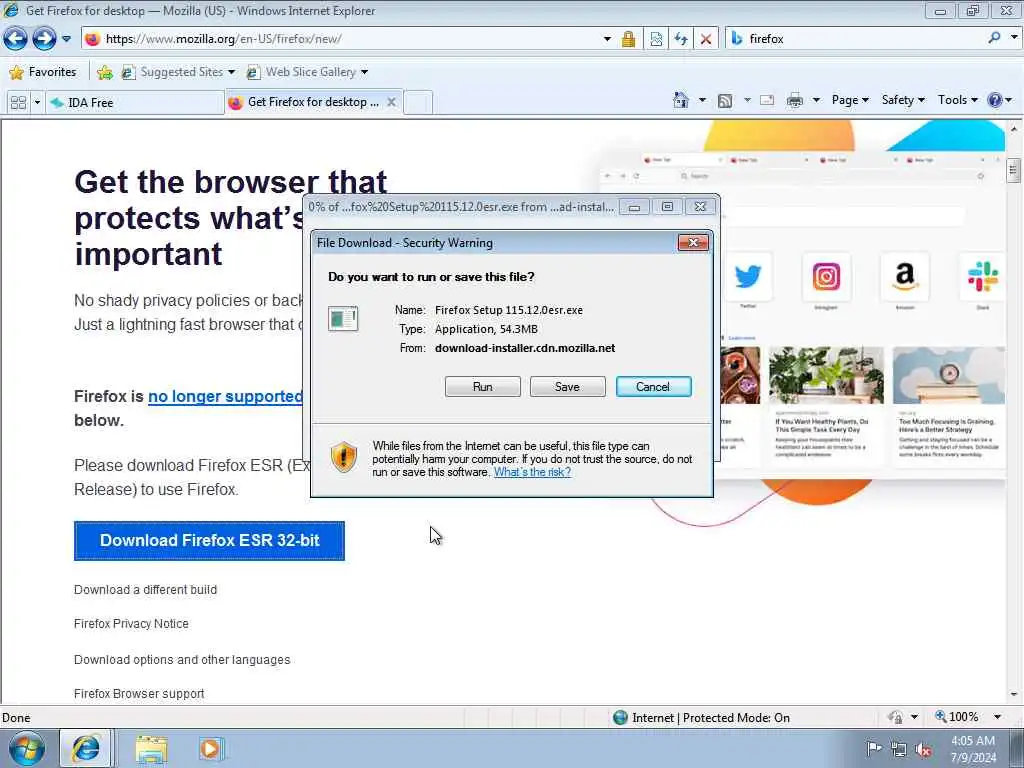Image resolution: width=1024 pixels, height=768 pixels.
Task: Click the Quick Tabs grid icon
Action: [18, 103]
